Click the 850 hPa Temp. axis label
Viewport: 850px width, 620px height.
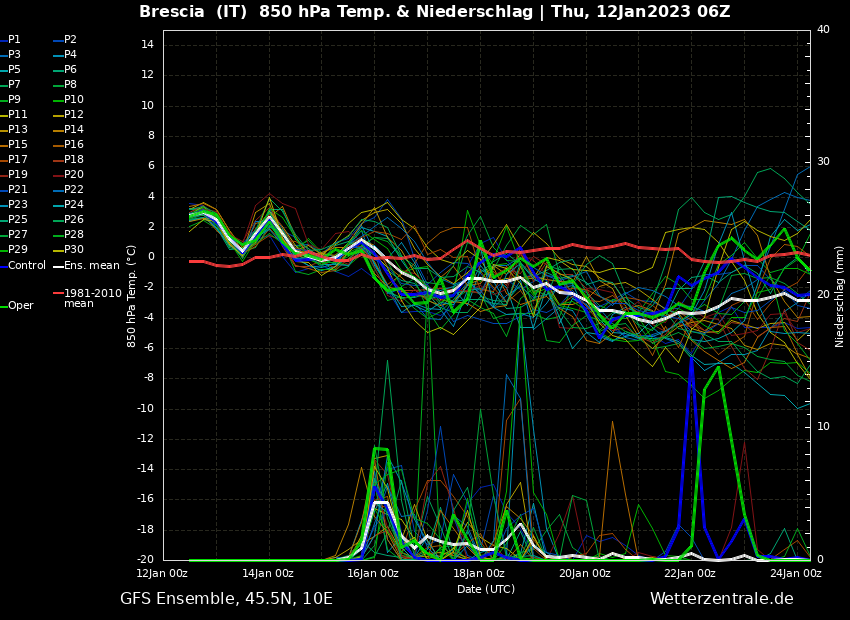coord(132,296)
